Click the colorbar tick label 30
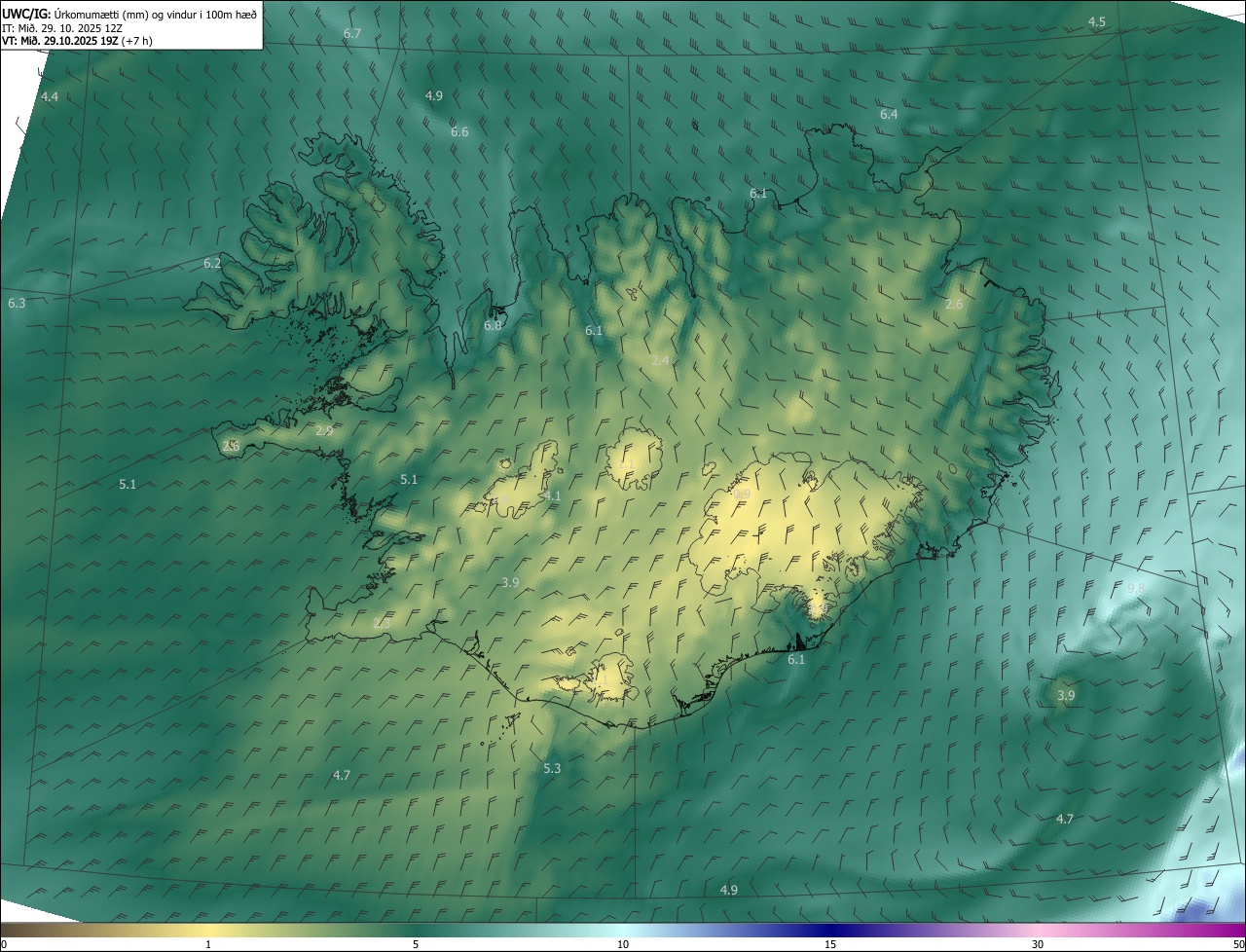 click(1038, 944)
